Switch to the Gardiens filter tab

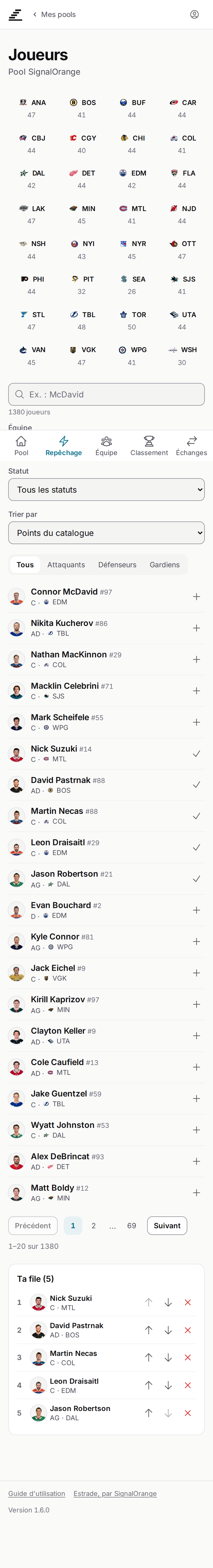(165, 565)
